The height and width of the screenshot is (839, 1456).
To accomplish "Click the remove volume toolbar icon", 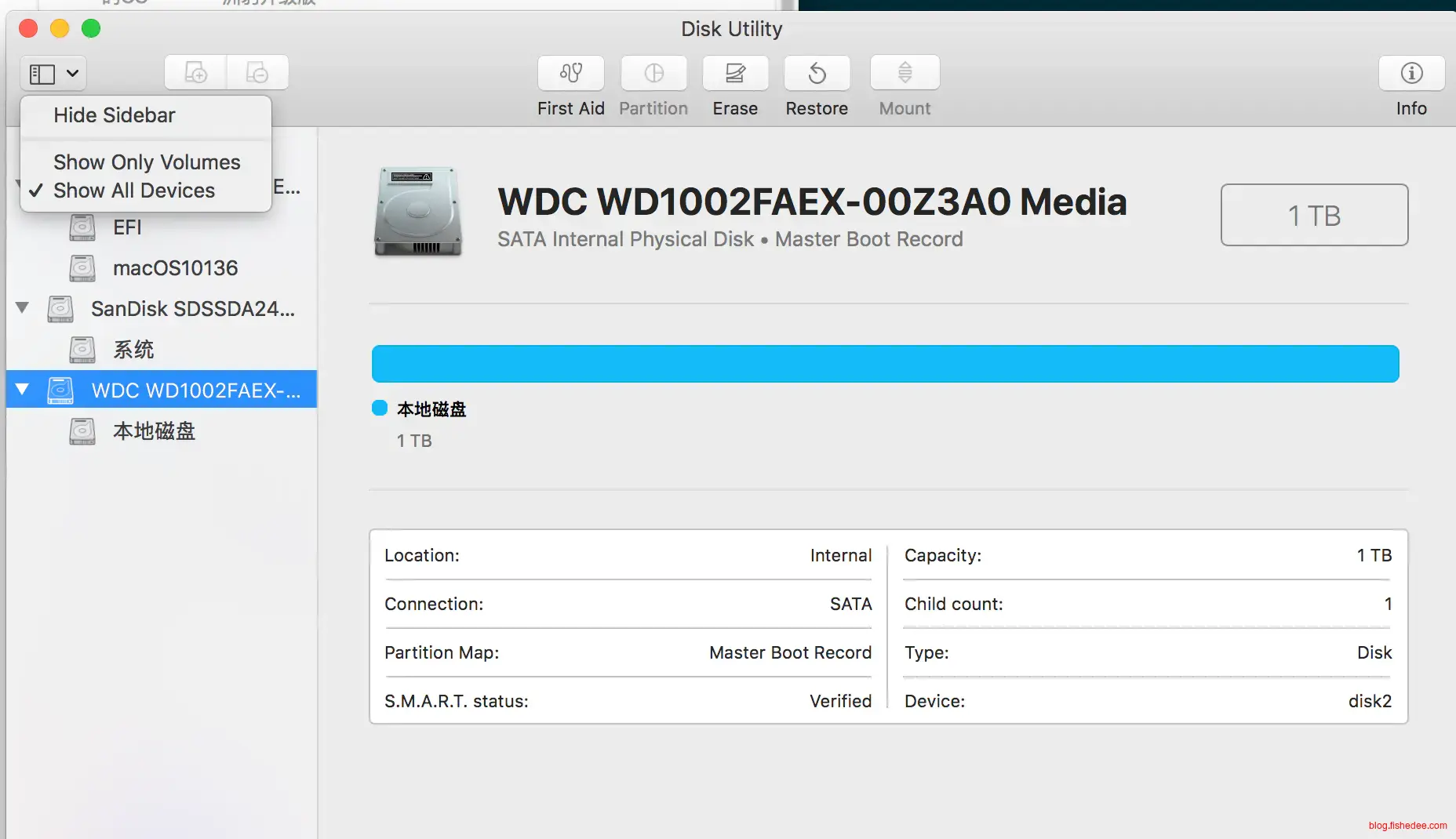I will point(257,73).
